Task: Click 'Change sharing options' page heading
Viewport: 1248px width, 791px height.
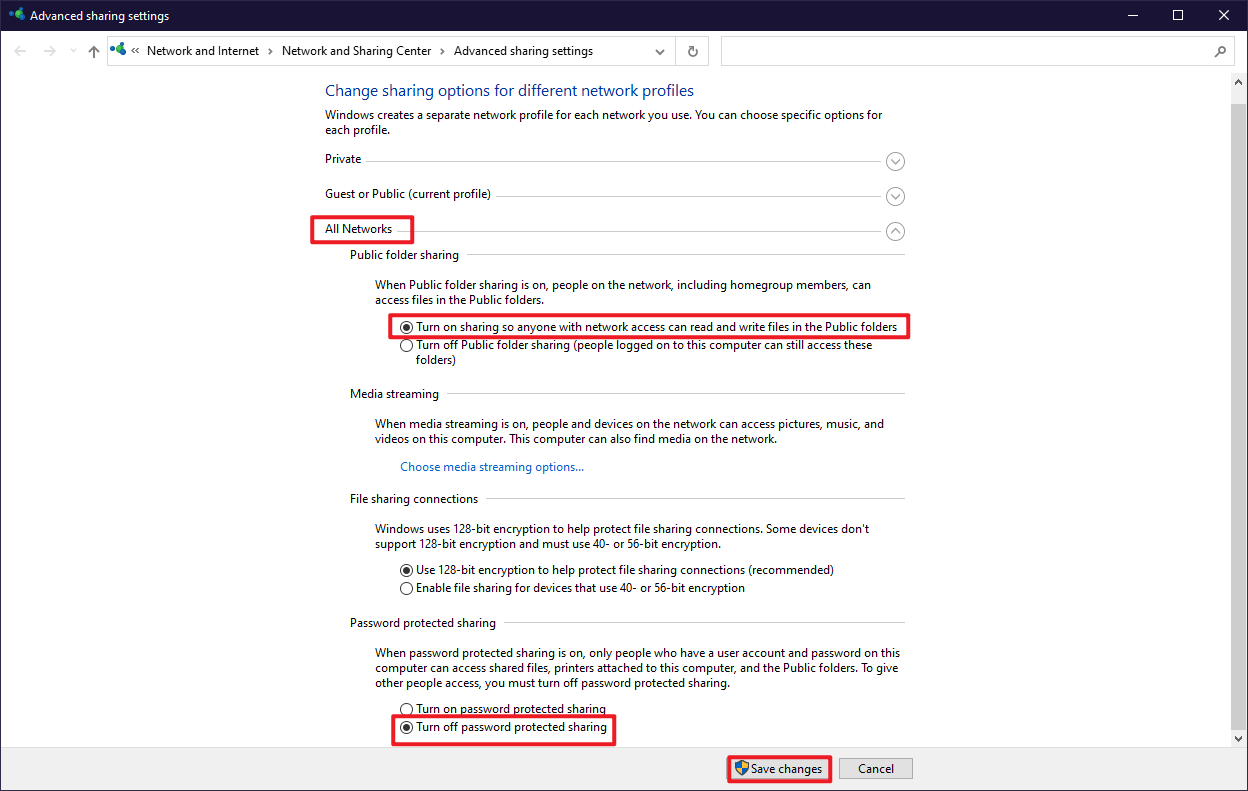Action: click(509, 91)
